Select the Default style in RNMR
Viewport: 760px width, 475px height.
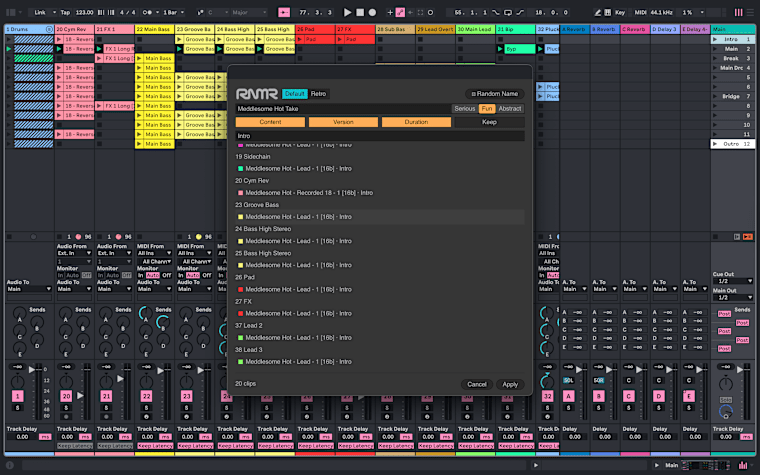294,94
